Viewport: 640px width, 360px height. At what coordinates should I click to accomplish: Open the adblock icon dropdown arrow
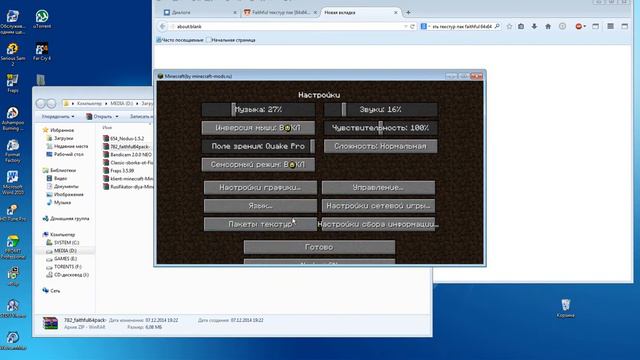tap(584, 27)
